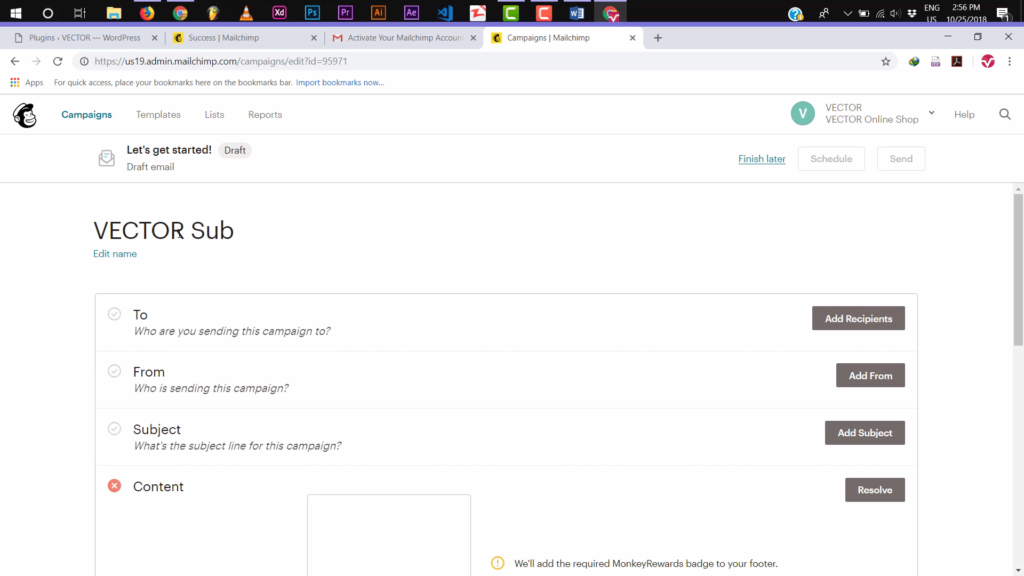Viewport: 1024px width, 576px height.
Task: Open a new browser tab
Action: pos(658,38)
